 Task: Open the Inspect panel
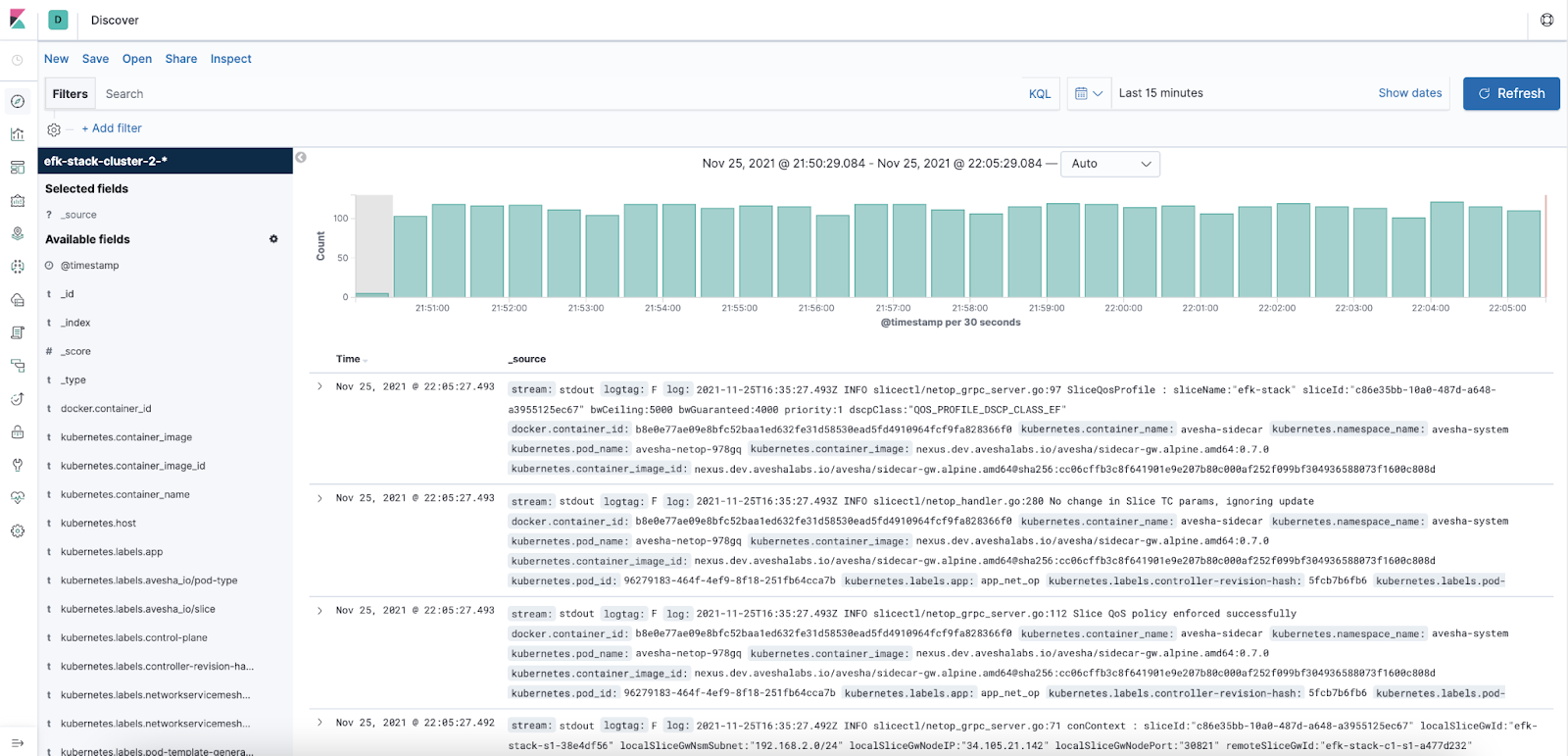231,59
